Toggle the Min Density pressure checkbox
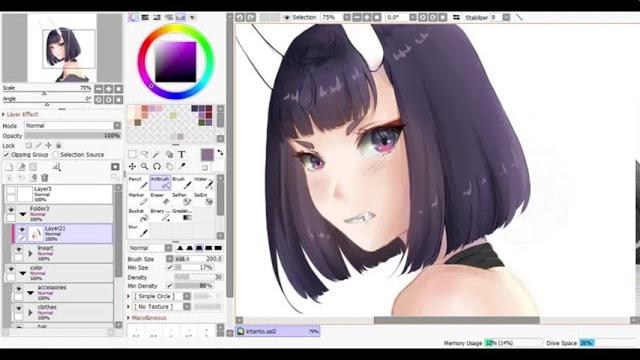640x360 pixels. tap(170, 286)
